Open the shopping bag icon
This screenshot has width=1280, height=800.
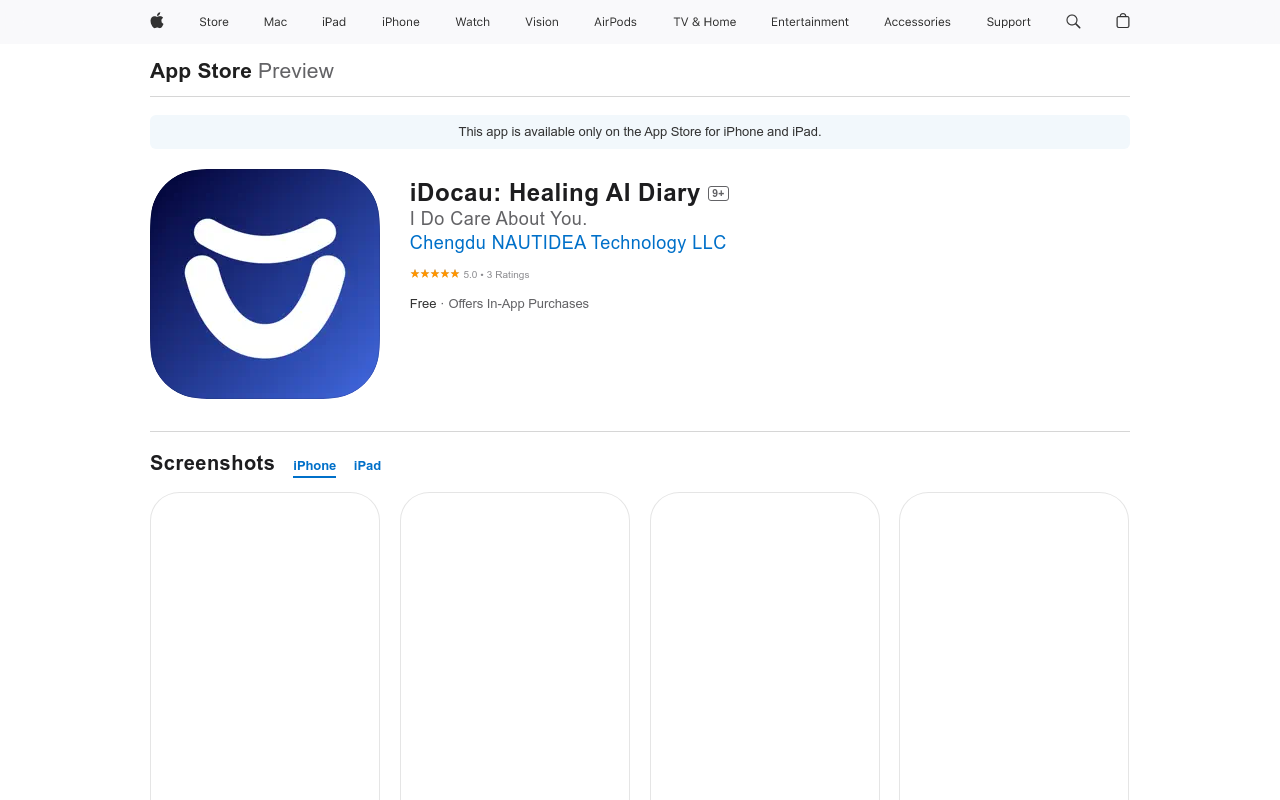point(1123,21)
